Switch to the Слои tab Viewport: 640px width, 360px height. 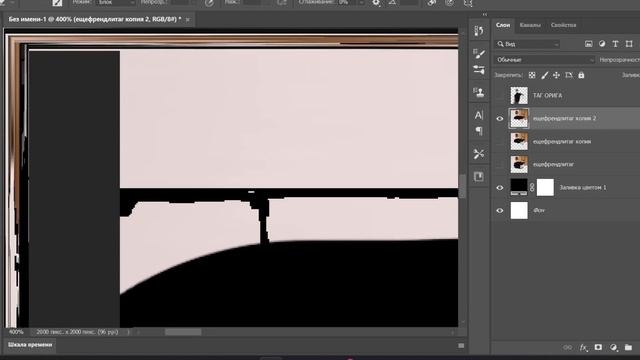(503, 25)
